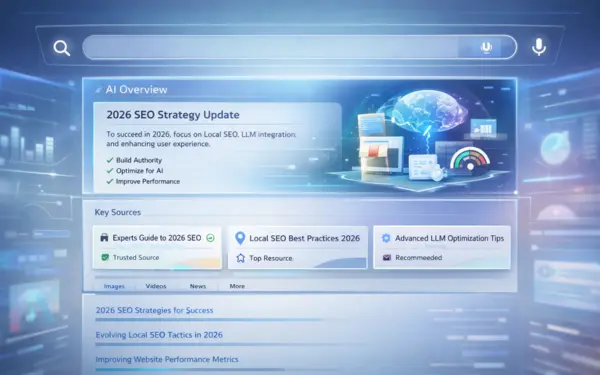Open Improving Website Performance Metrics result
Viewport: 600px width, 375px height.
(167, 359)
